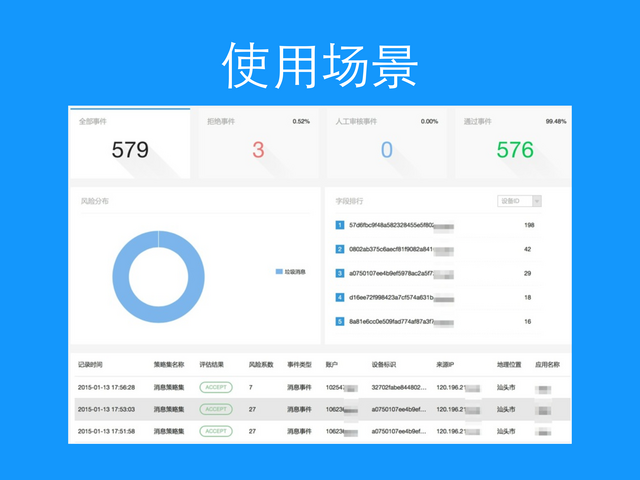
Task: Click the 设备标识 column header
Action: (384, 364)
